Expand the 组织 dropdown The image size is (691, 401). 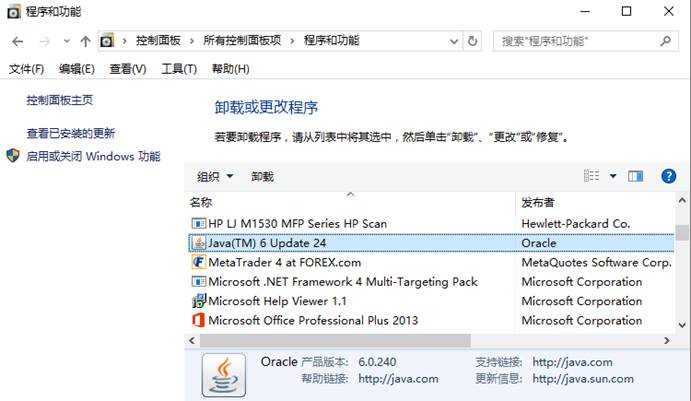(215, 177)
